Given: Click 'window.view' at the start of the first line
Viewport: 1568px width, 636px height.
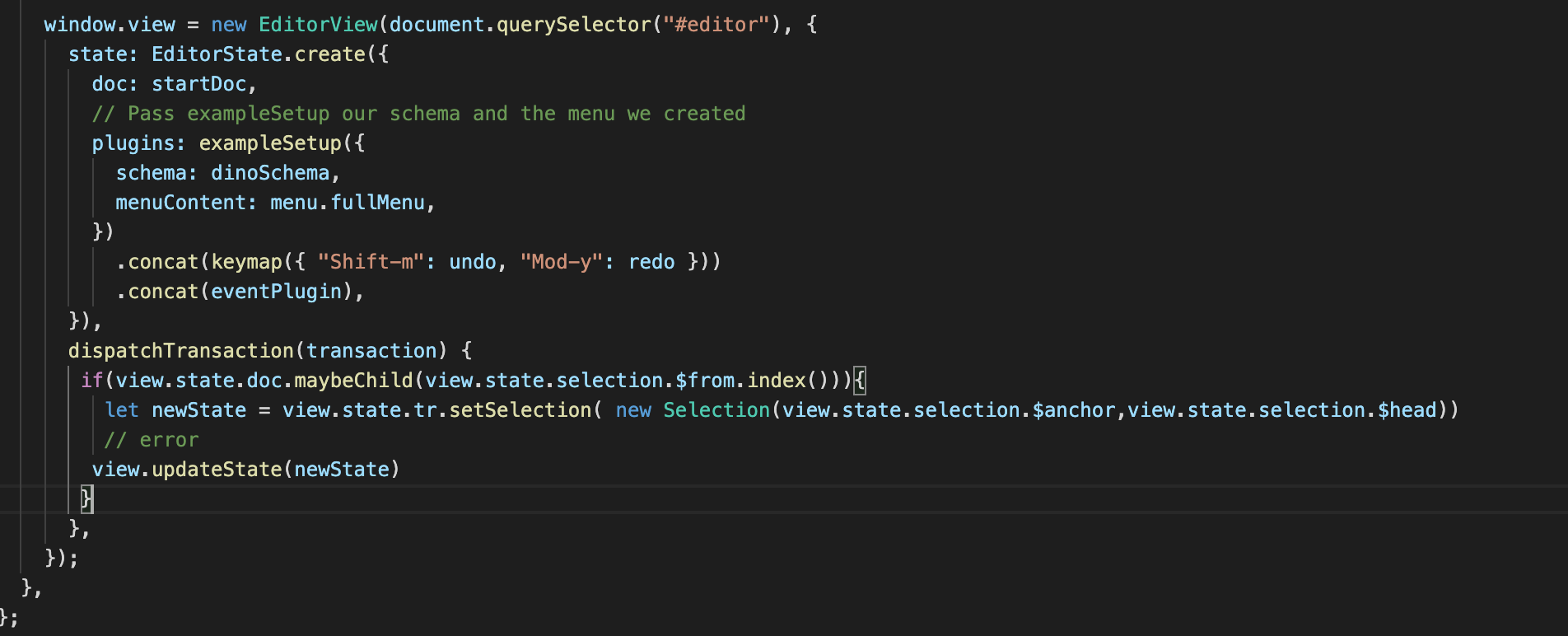Looking at the screenshot, I should pyautogui.click(x=110, y=24).
